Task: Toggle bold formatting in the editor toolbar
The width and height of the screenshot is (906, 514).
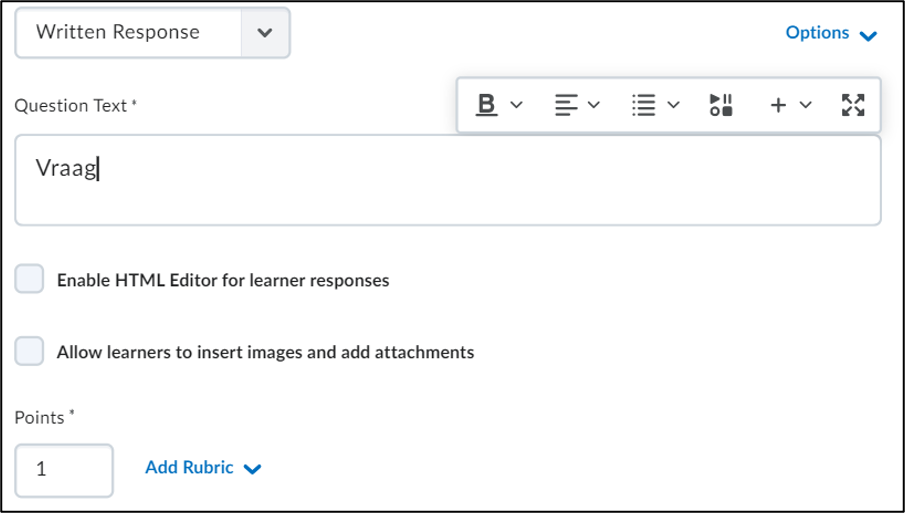Action: click(487, 105)
